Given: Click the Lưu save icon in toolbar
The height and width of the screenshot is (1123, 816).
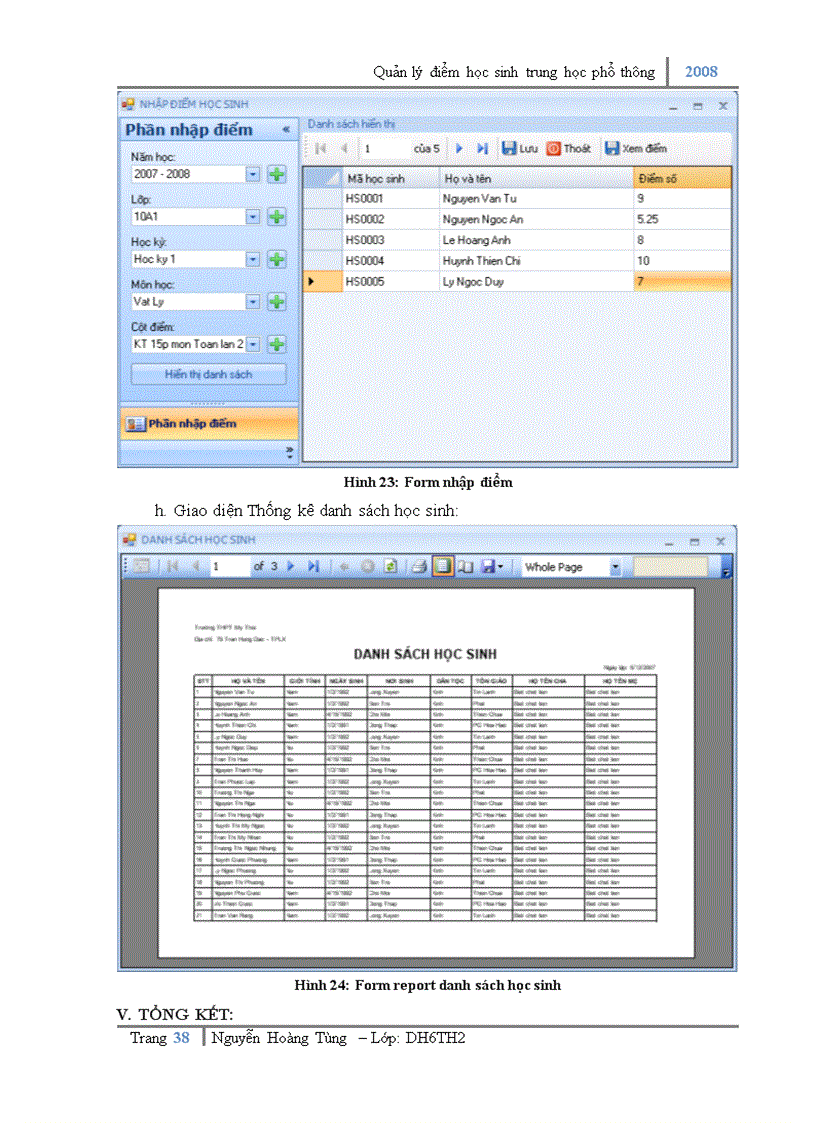Looking at the screenshot, I should [509, 148].
